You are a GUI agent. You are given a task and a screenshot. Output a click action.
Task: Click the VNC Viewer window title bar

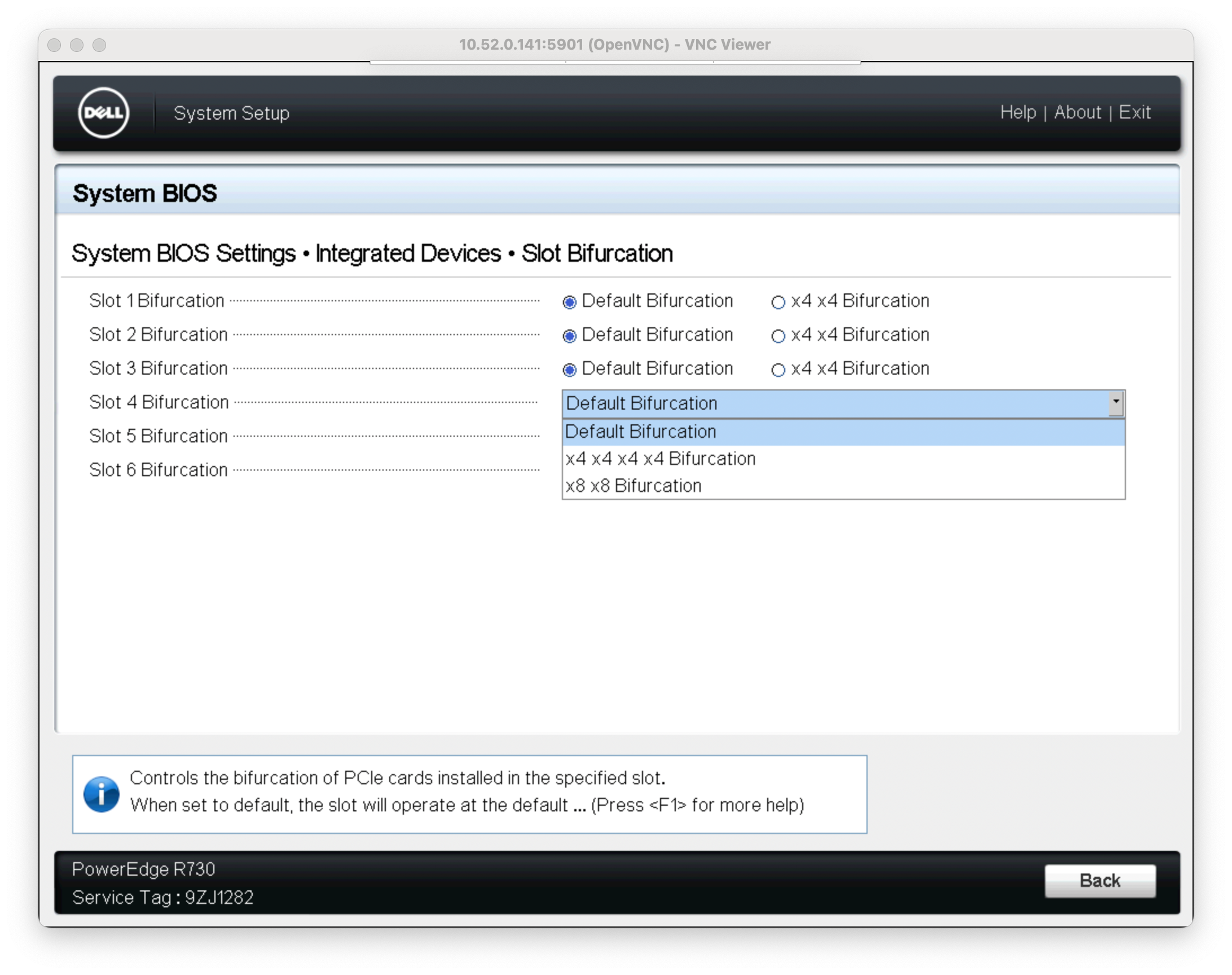click(x=614, y=45)
